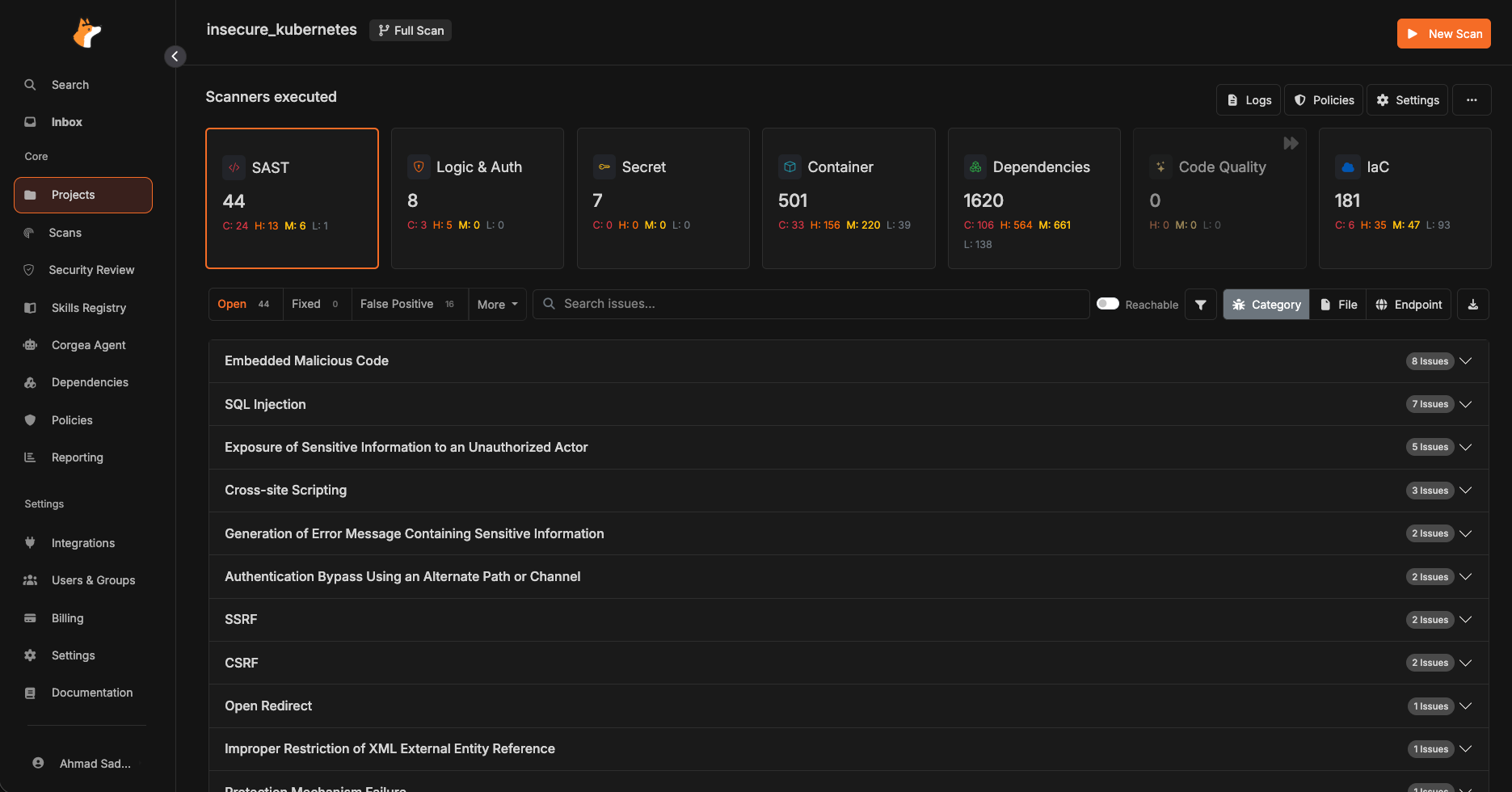Open the three-dot more options menu

coord(1472,100)
